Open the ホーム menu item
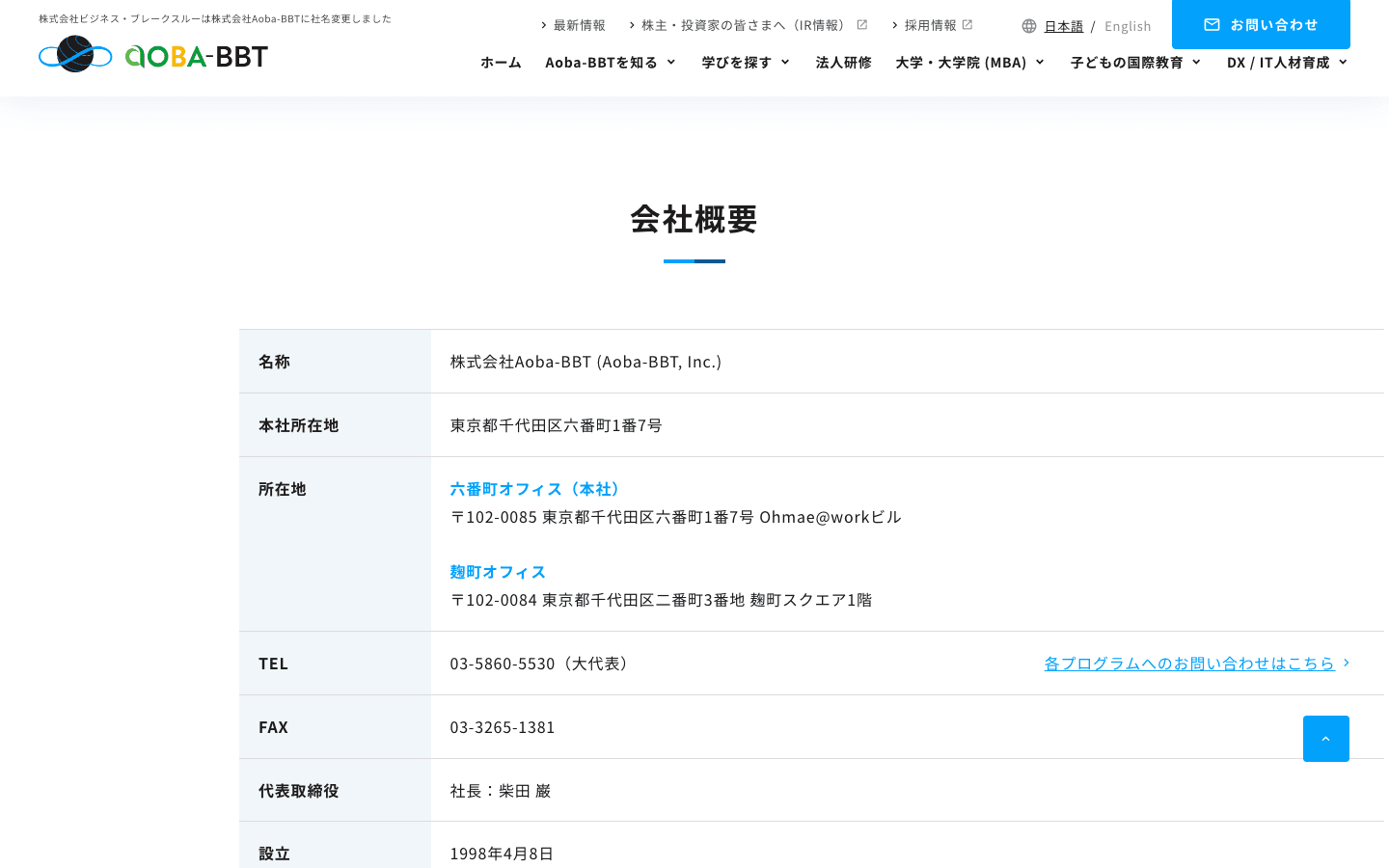 501,63
